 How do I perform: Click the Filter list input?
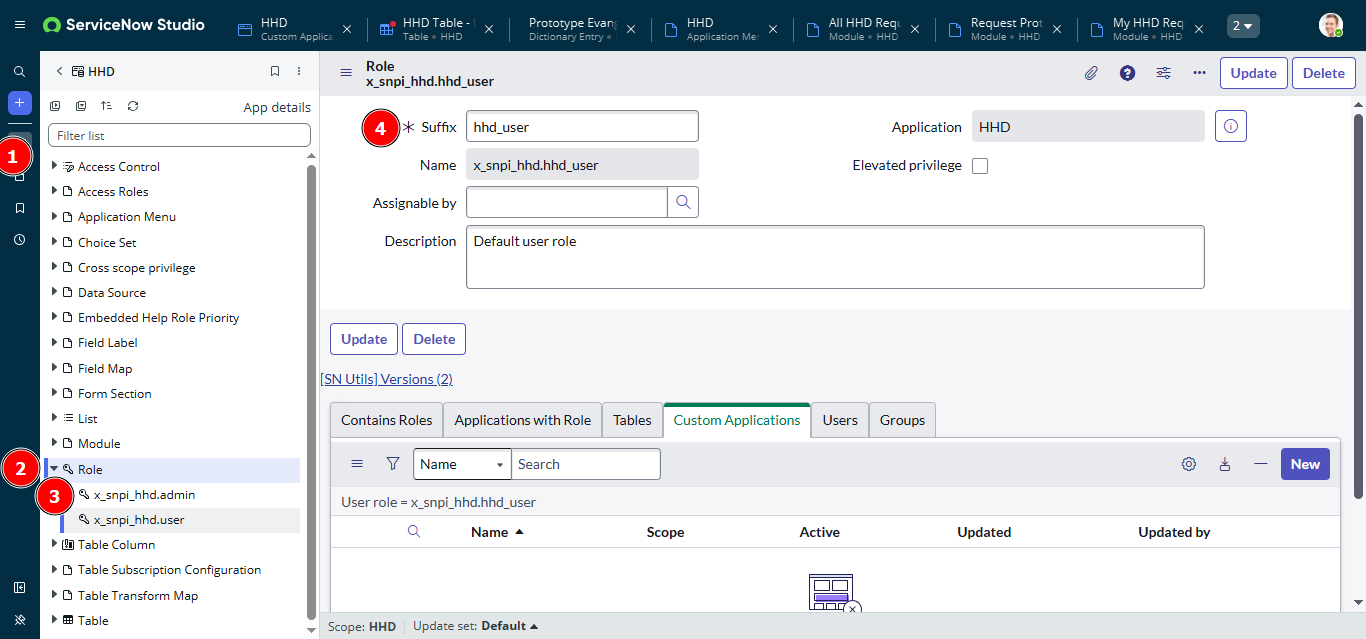click(x=179, y=135)
